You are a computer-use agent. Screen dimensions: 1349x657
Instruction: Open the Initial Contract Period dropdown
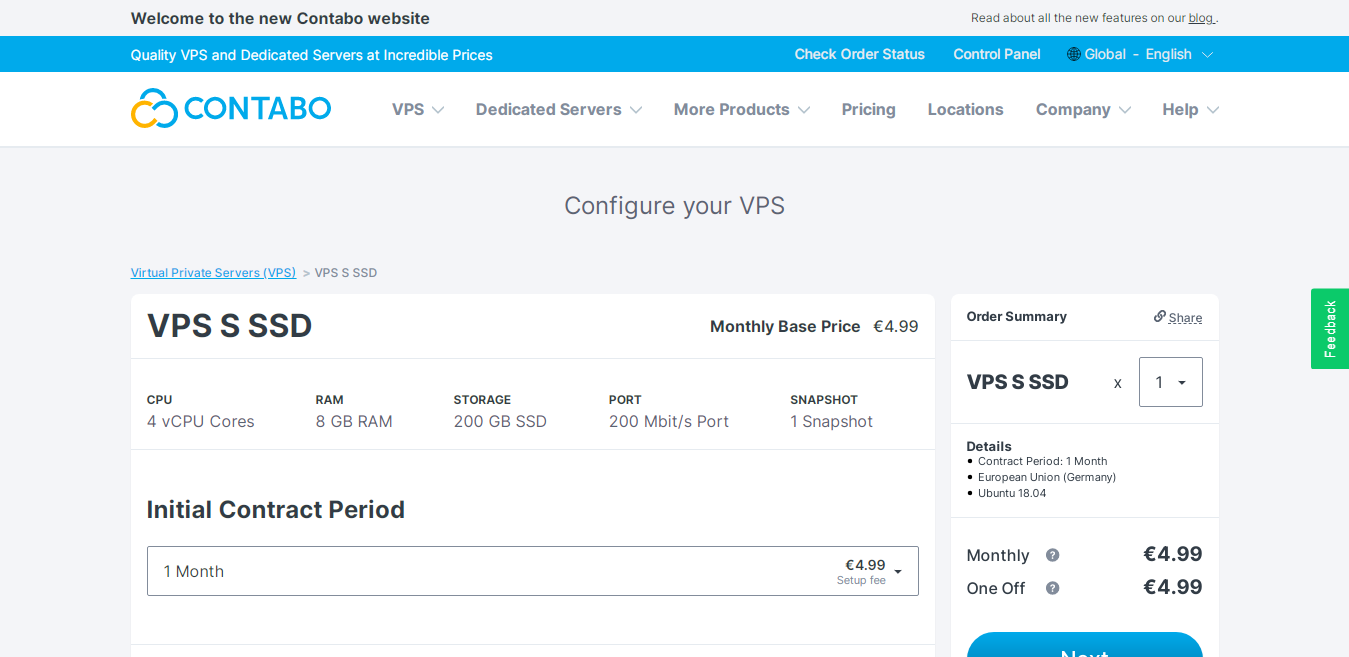(533, 571)
